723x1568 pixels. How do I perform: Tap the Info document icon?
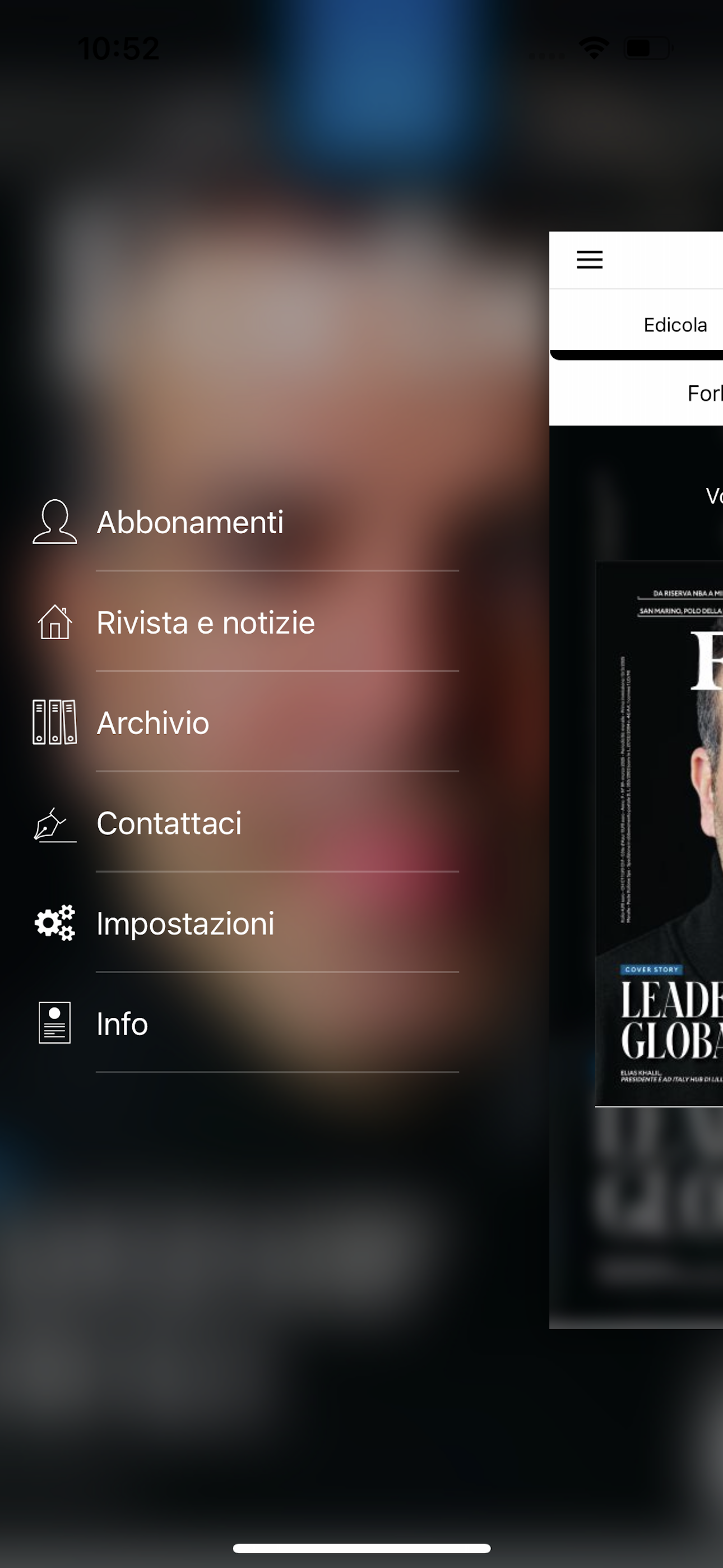click(x=55, y=1022)
